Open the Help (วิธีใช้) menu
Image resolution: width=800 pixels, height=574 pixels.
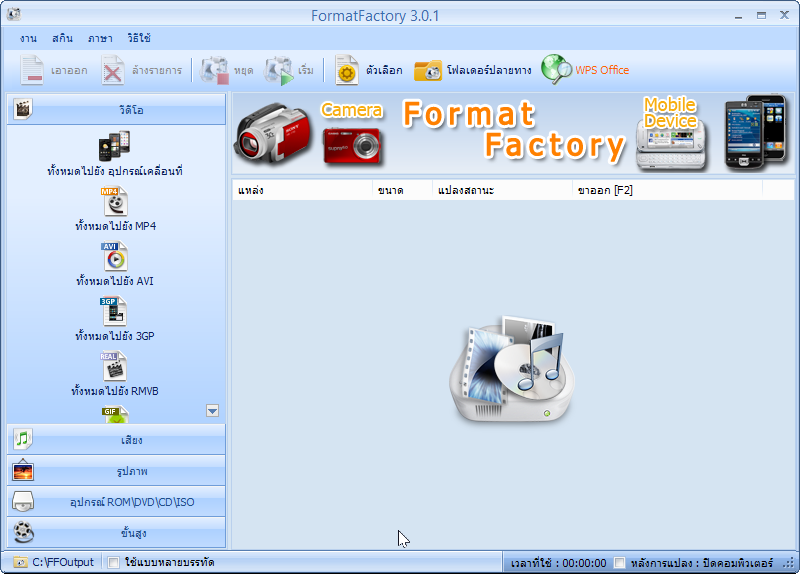(x=139, y=38)
